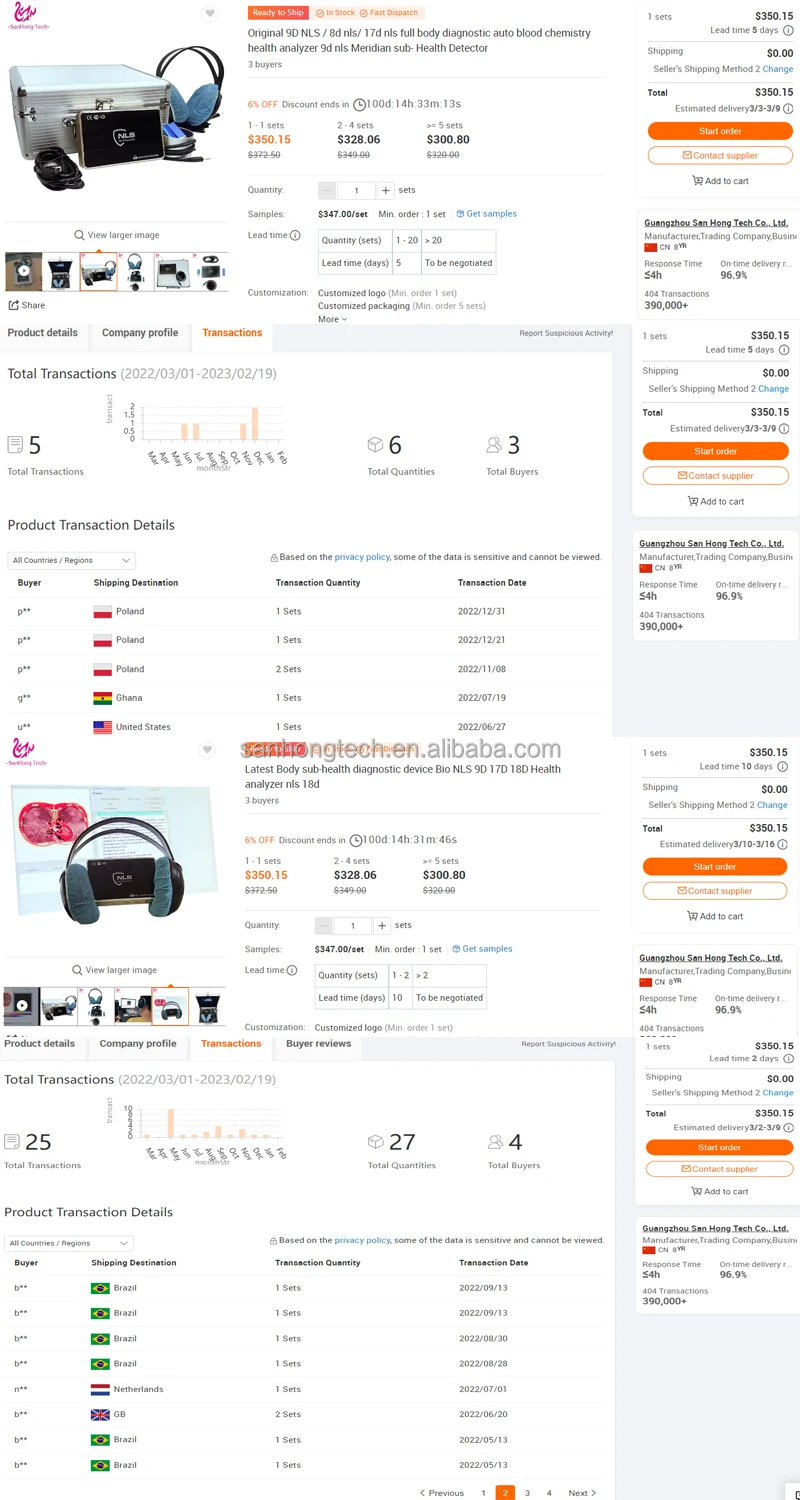Viewport: 800px width, 1500px height.
Task: Click the Share icon below the thumbnails
Action: [x=26, y=305]
